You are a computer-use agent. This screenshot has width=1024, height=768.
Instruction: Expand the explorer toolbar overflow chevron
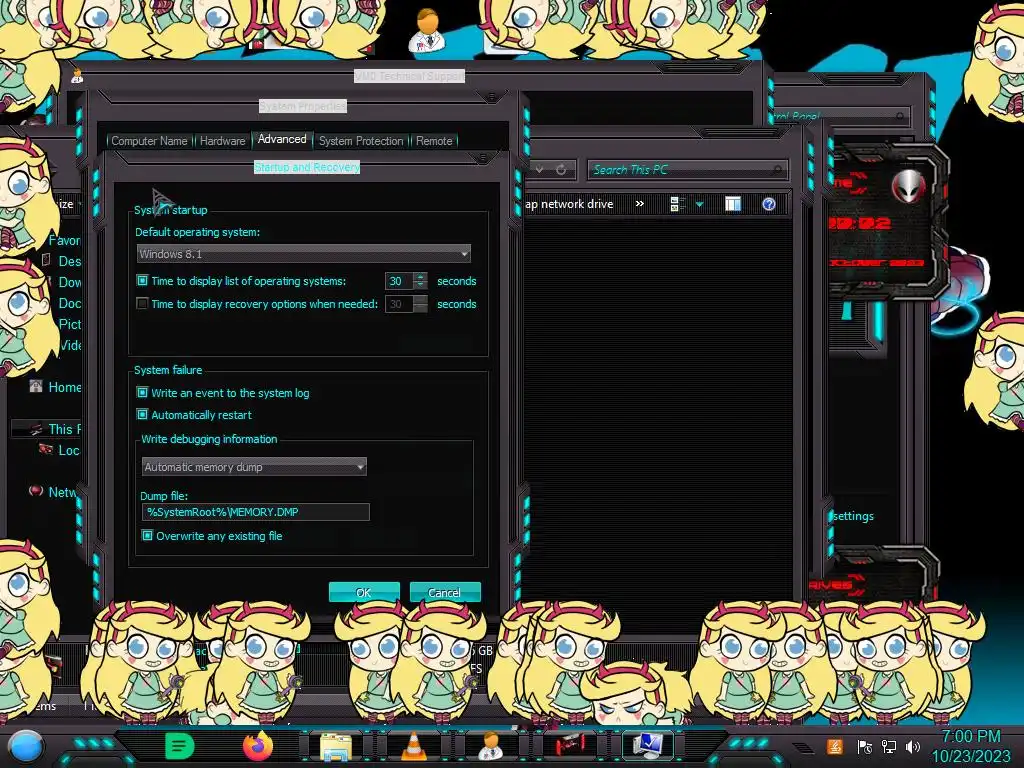(640, 204)
